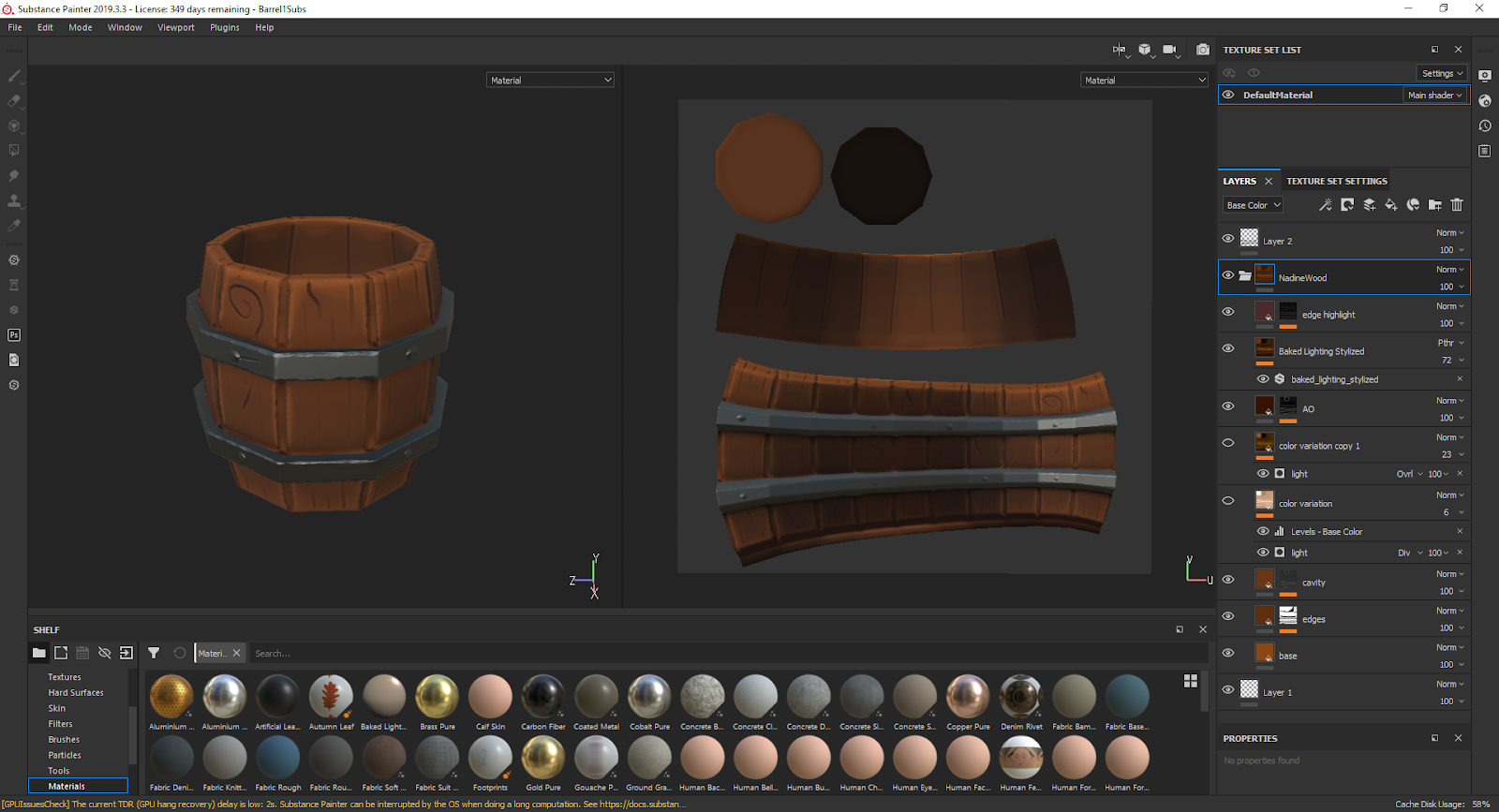
Task: Hide the Baked Lighting Stylized layer
Action: click(1228, 348)
